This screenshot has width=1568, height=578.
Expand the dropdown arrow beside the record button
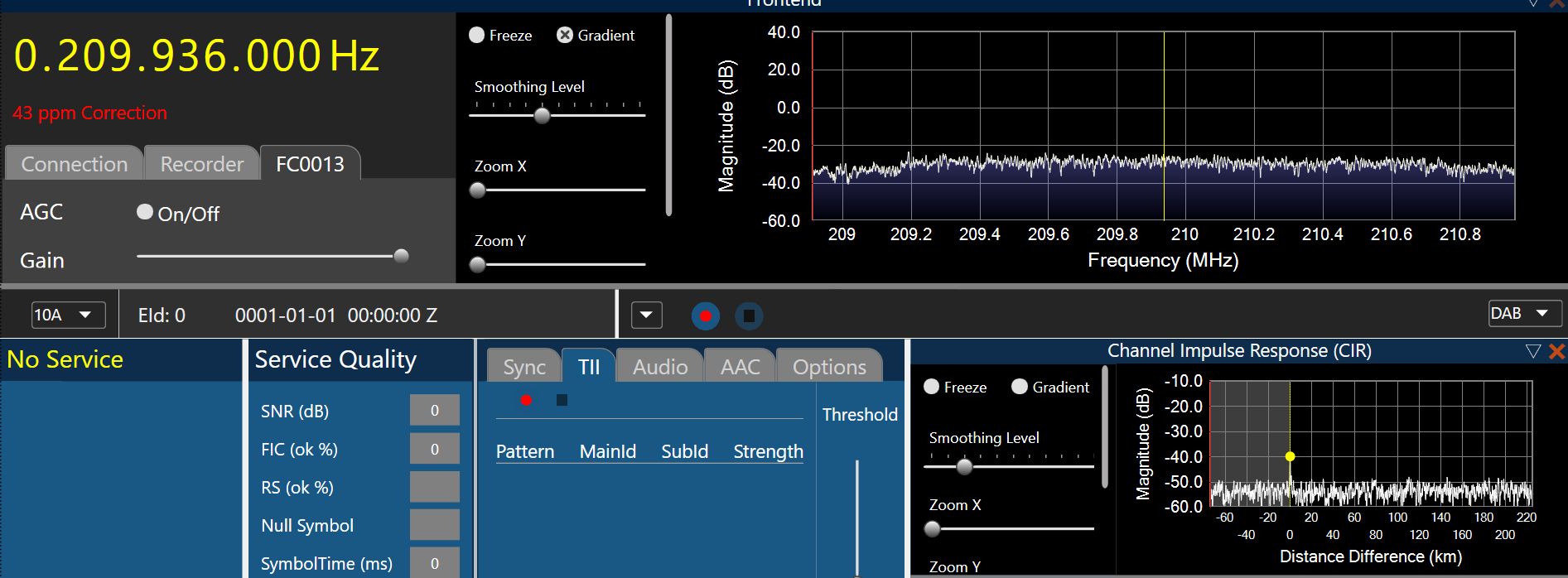646,315
